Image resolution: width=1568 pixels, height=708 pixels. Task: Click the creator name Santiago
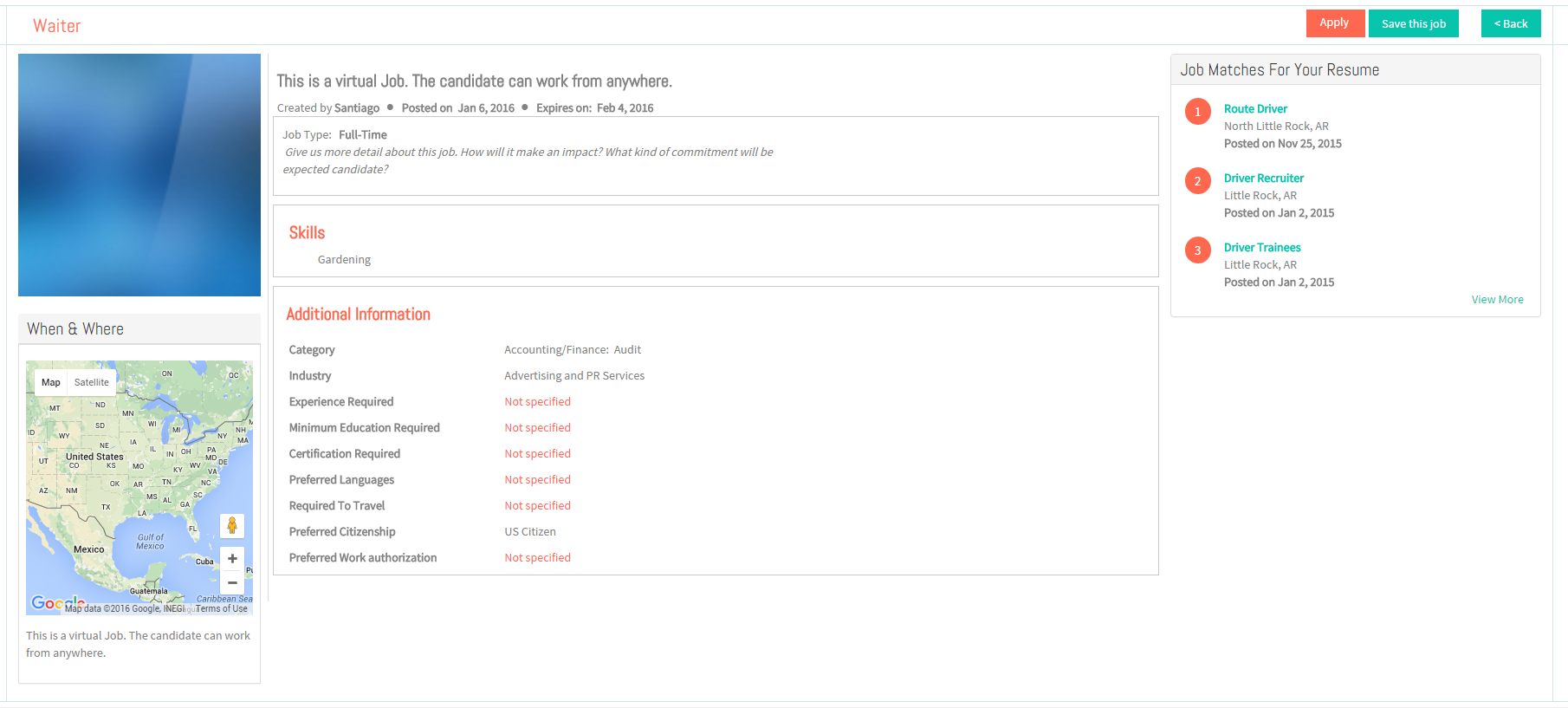pos(357,108)
